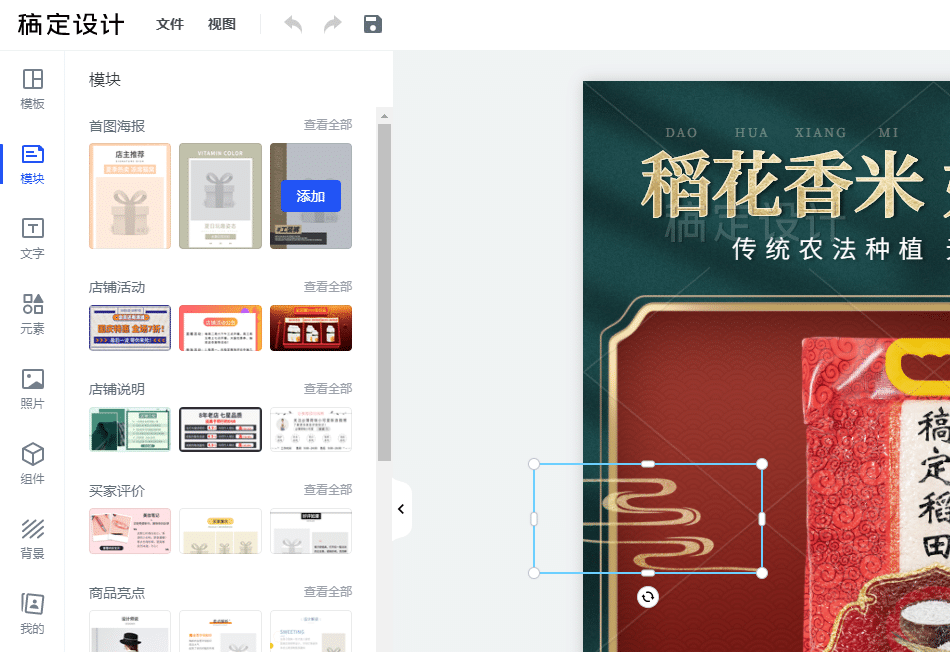This screenshot has height=652, width=950.
Task: Click the 稻花香米 gold title on the canvas
Action: coord(783,184)
